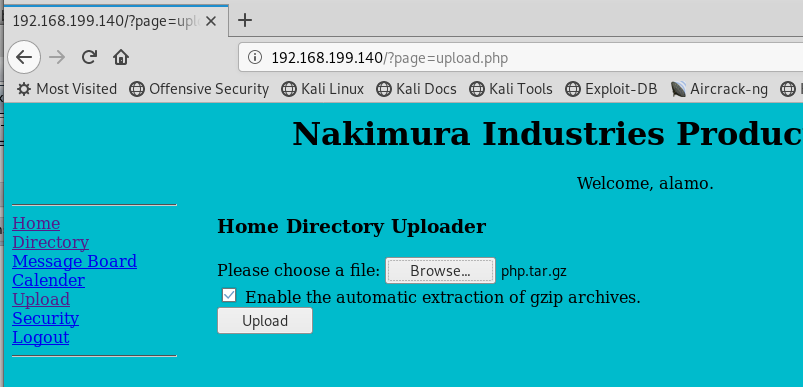803x387 pixels.
Task: Reload the page with refresh icon
Action: [89, 57]
